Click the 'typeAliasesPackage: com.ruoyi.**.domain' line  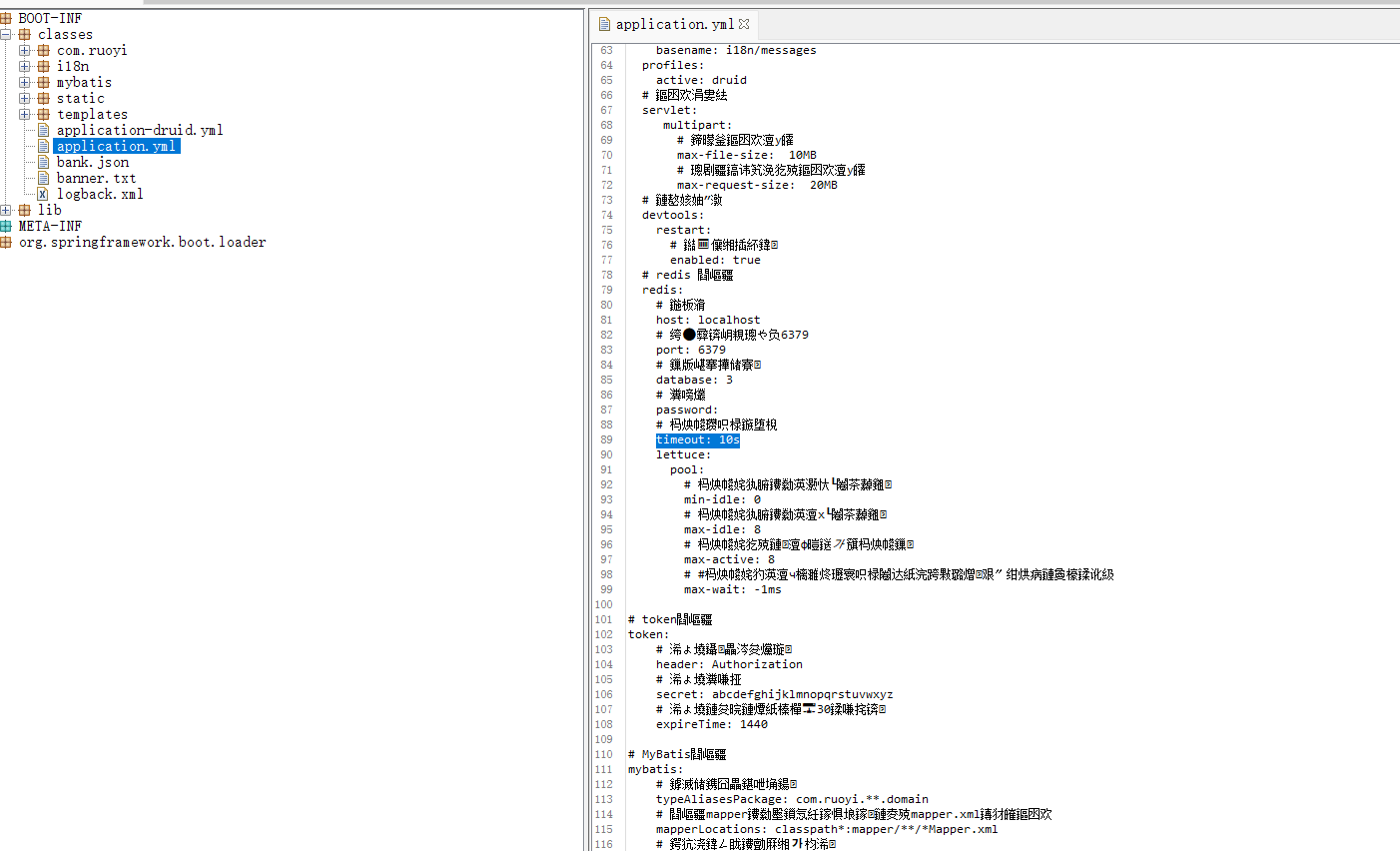(792, 799)
